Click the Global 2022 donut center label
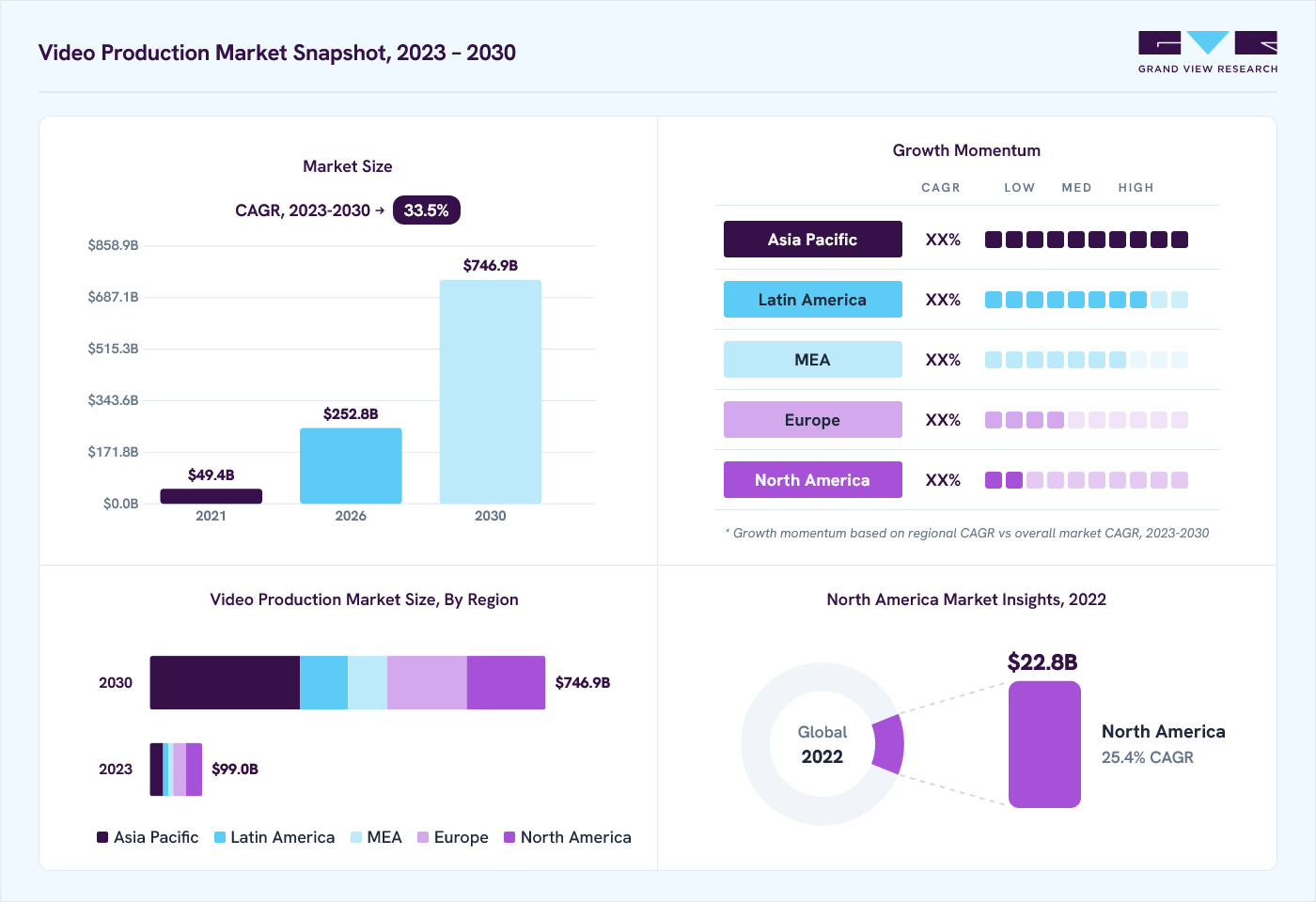Viewport: 1316px width, 902px height. pos(822,744)
